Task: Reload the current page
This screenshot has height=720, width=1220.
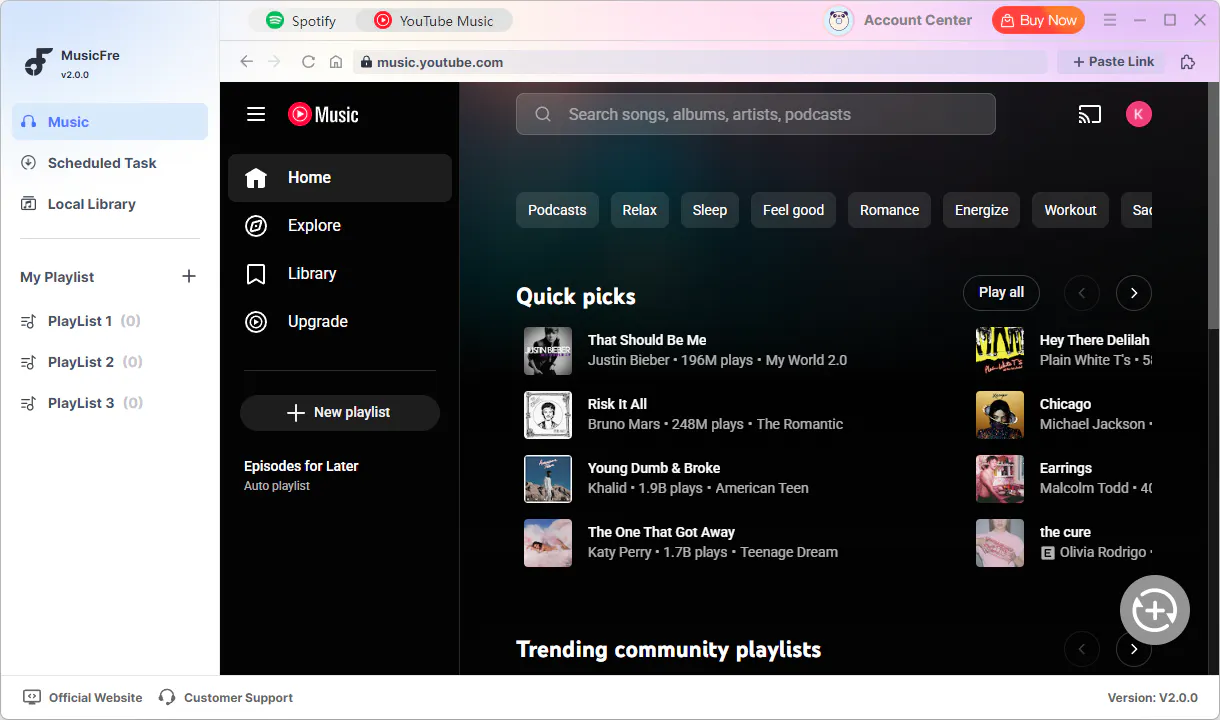Action: click(308, 62)
